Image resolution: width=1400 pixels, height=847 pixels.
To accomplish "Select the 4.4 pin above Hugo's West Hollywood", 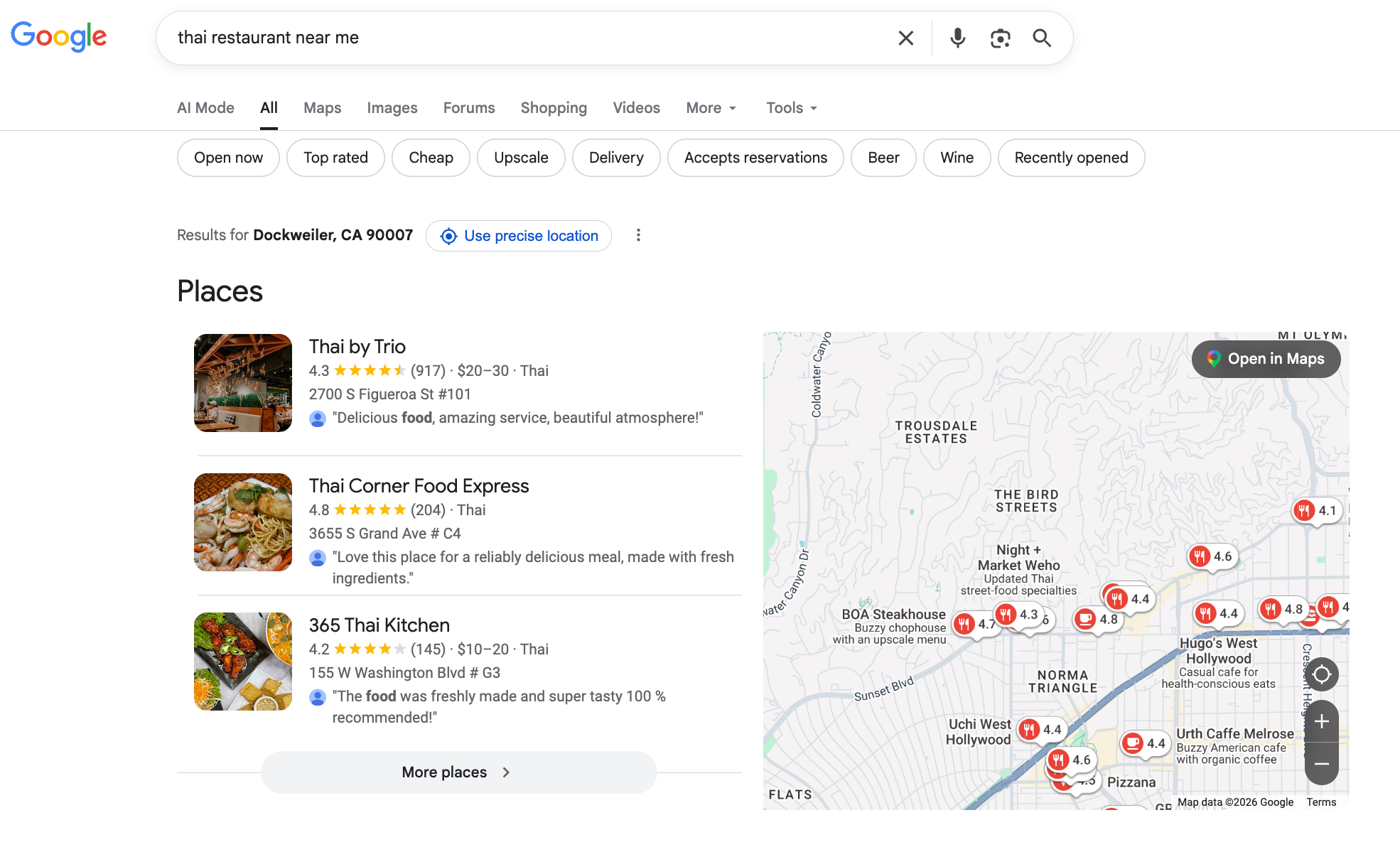I will (x=1217, y=613).
